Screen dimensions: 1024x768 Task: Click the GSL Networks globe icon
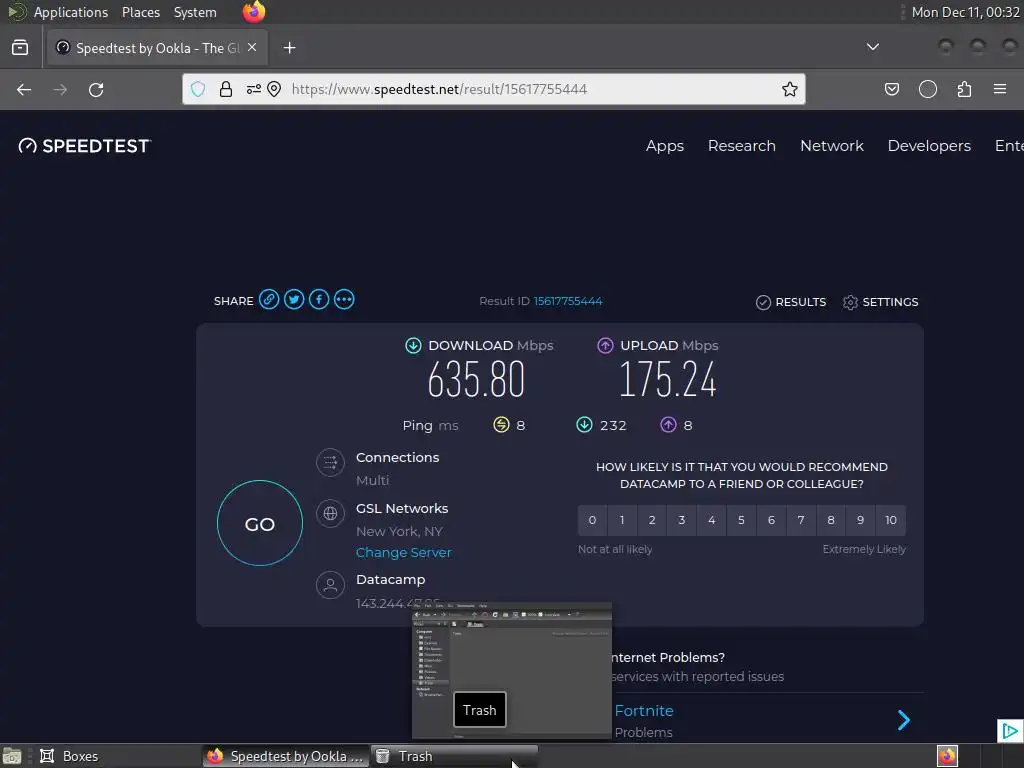click(330, 514)
